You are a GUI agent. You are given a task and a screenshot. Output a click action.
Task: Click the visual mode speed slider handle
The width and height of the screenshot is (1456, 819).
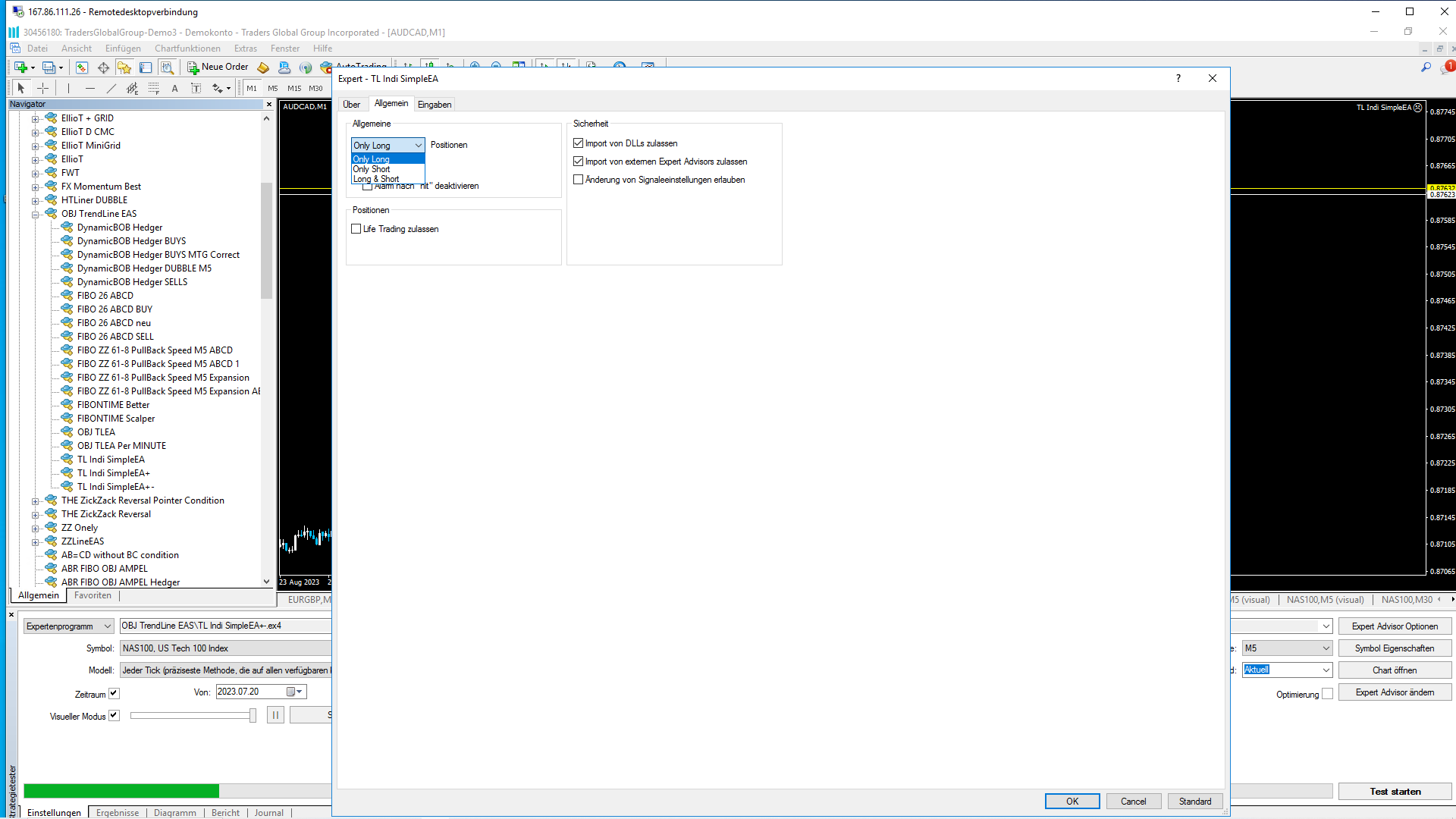[x=253, y=715]
